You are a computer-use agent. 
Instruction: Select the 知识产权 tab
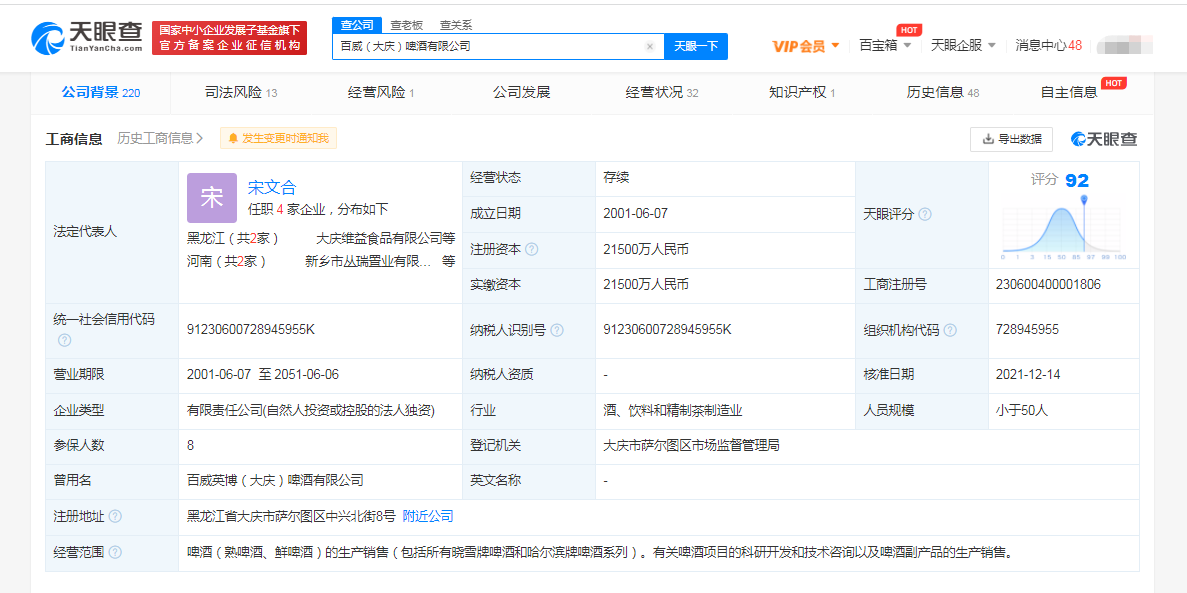point(802,93)
